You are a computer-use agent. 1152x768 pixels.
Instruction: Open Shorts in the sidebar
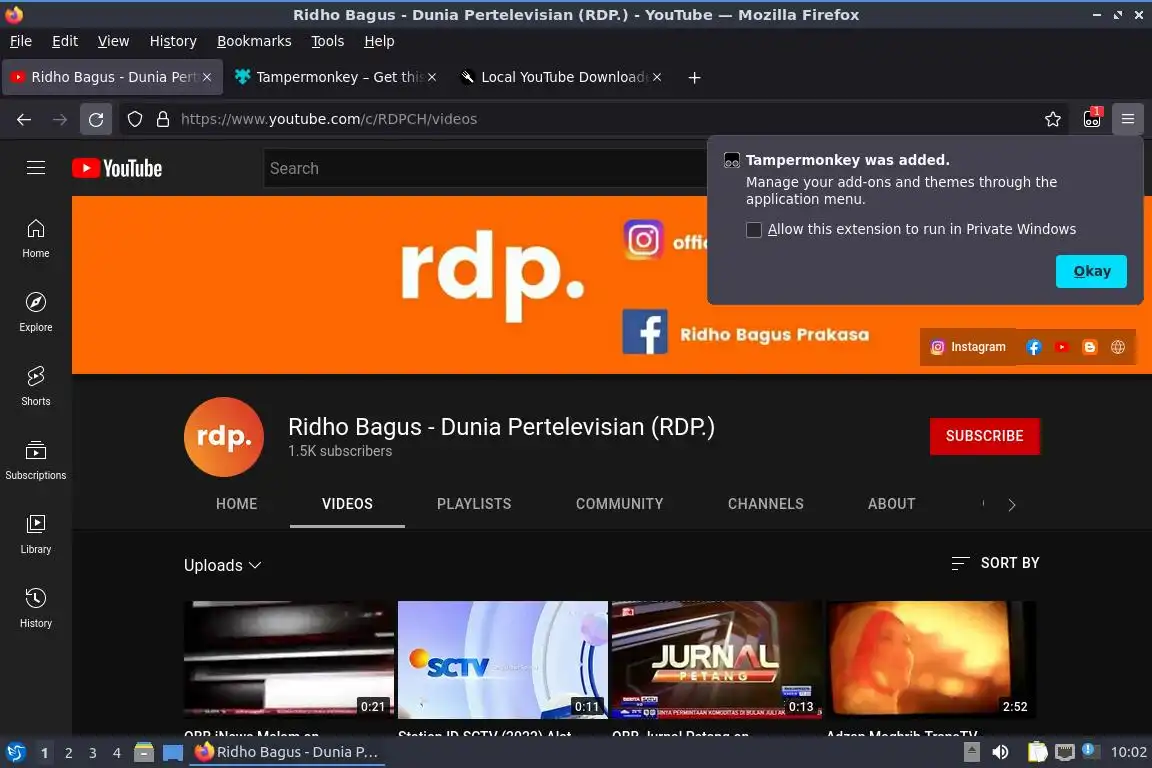[35, 387]
